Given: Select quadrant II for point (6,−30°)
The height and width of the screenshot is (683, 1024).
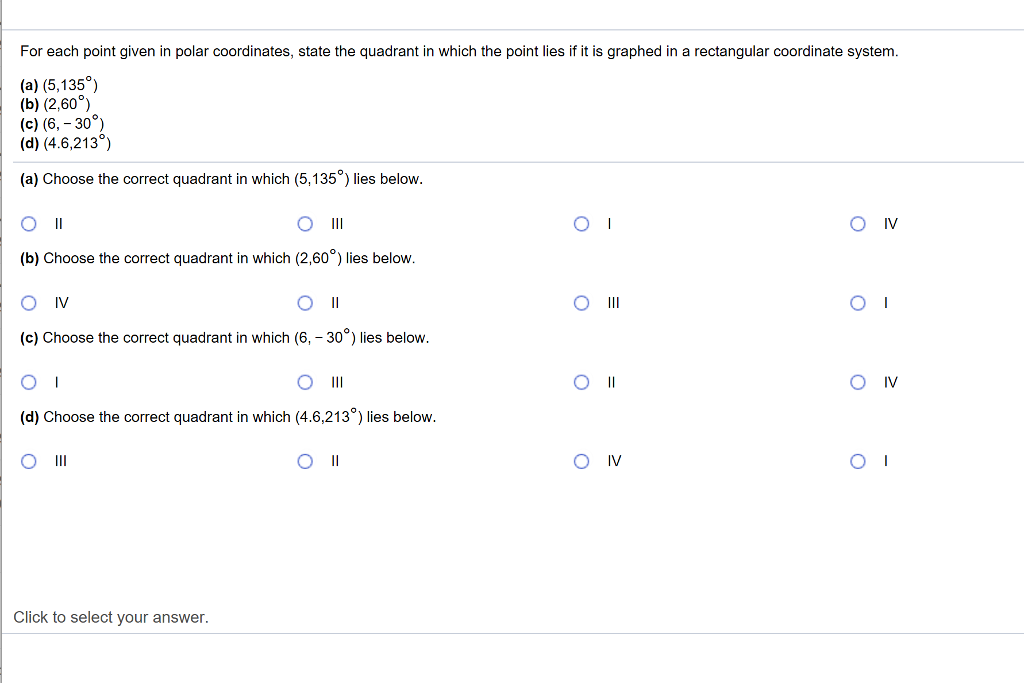Looking at the screenshot, I should [x=581, y=382].
